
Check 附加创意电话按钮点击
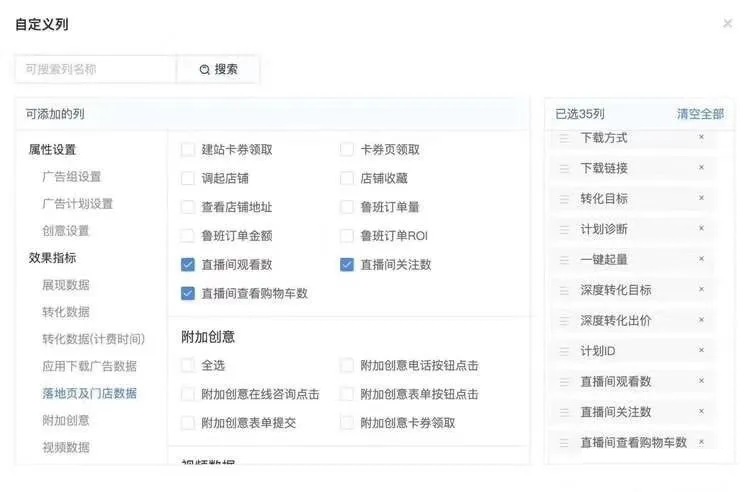click(x=347, y=366)
